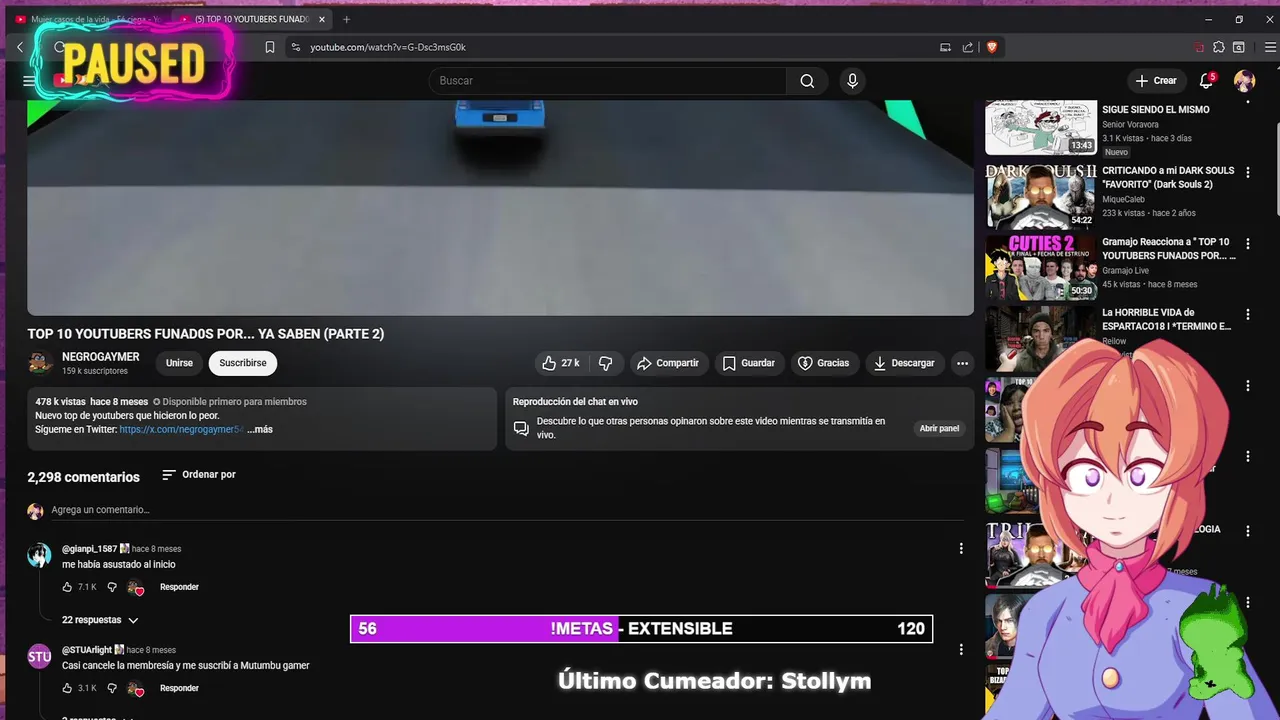Subscribe with the Suscribirse button
1280x720 pixels.
coord(243,363)
